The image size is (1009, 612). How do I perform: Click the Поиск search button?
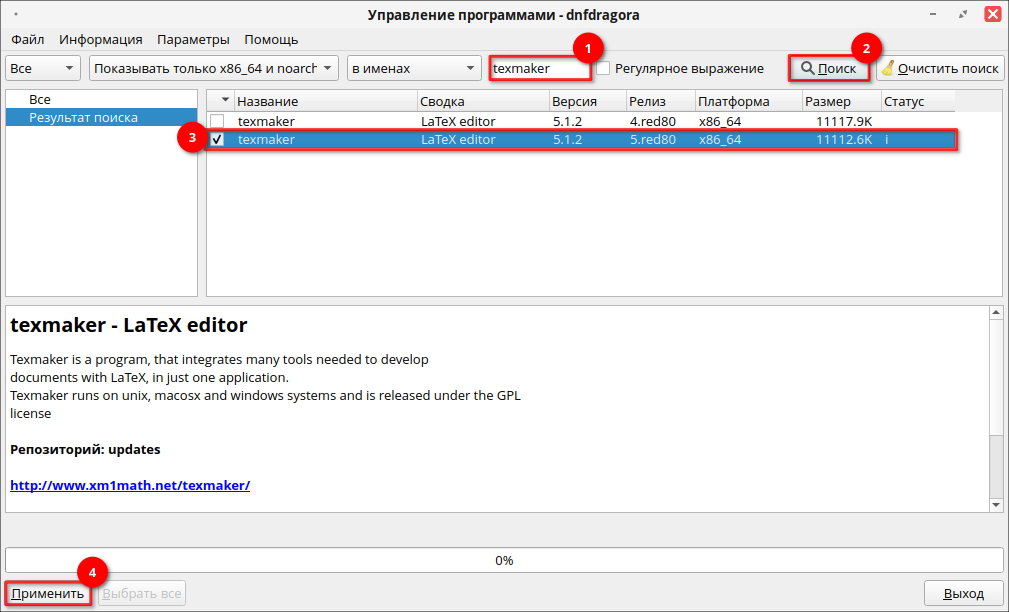pyautogui.click(x=829, y=68)
